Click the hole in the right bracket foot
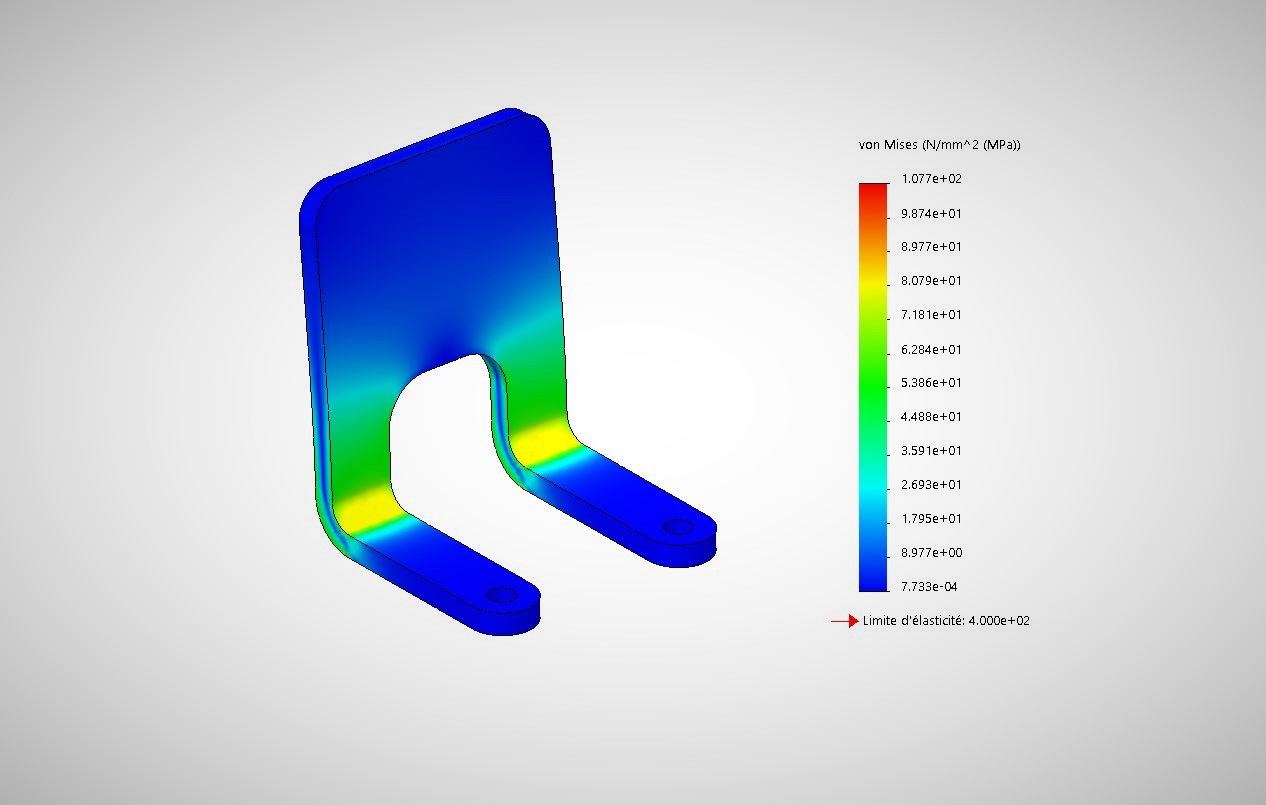 [x=678, y=526]
